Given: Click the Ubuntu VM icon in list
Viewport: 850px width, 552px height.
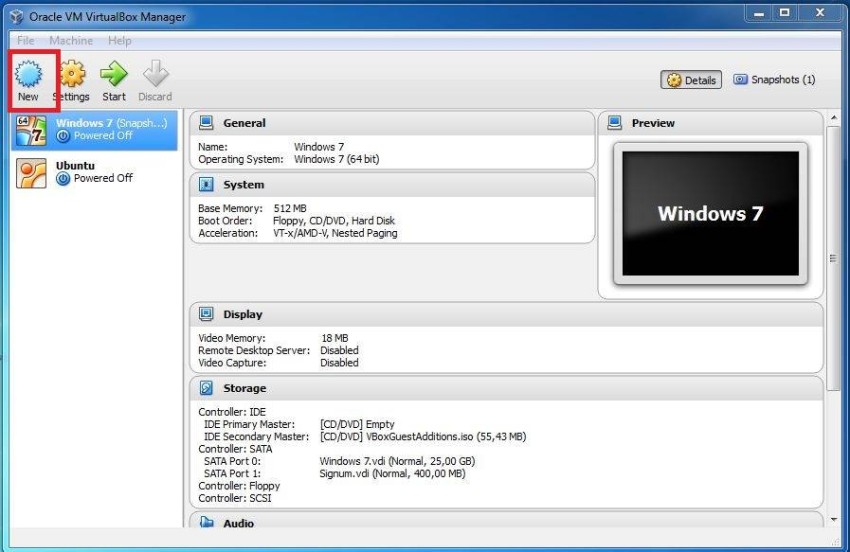Looking at the screenshot, I should point(31,173).
